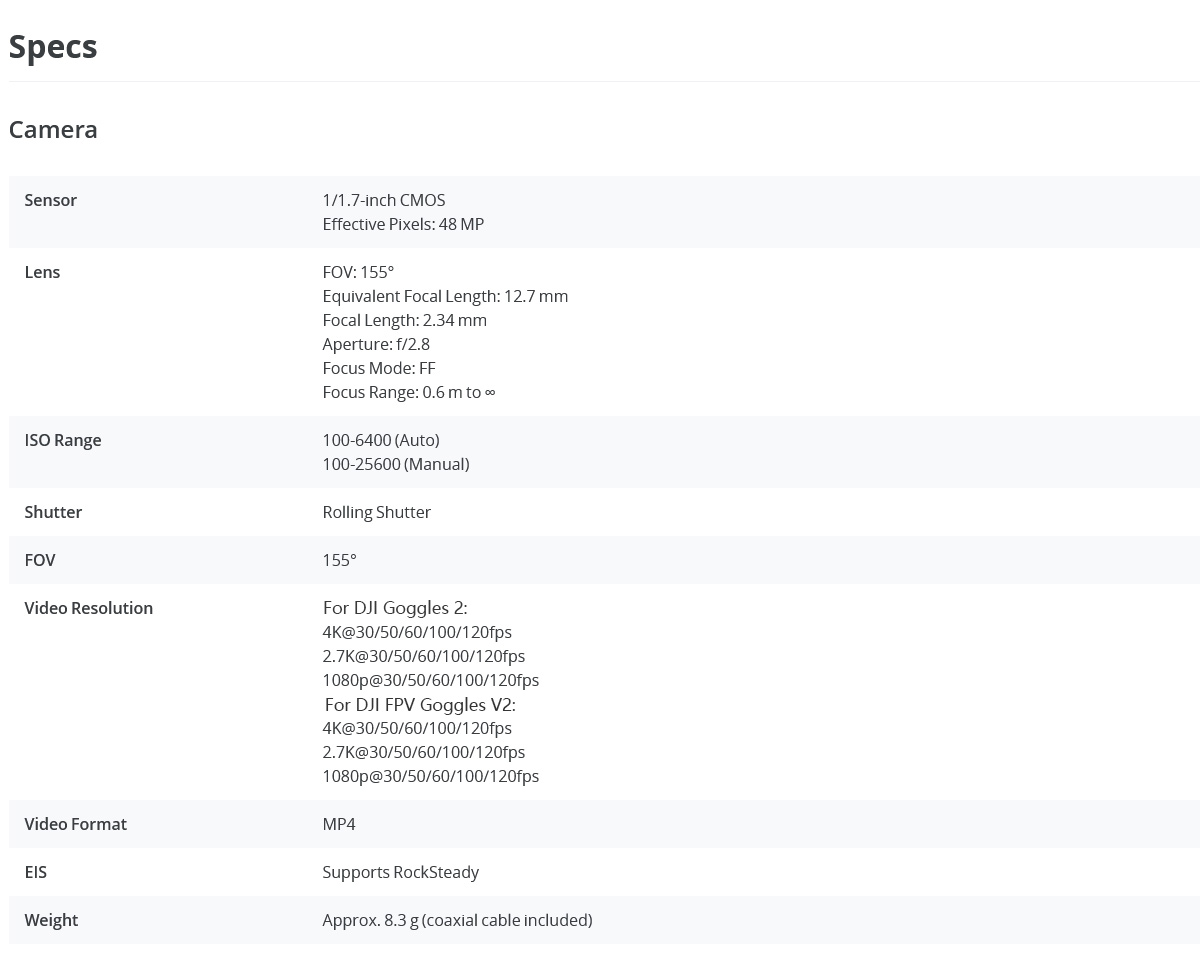
Task: Select the Sensor row label
Action: point(50,200)
